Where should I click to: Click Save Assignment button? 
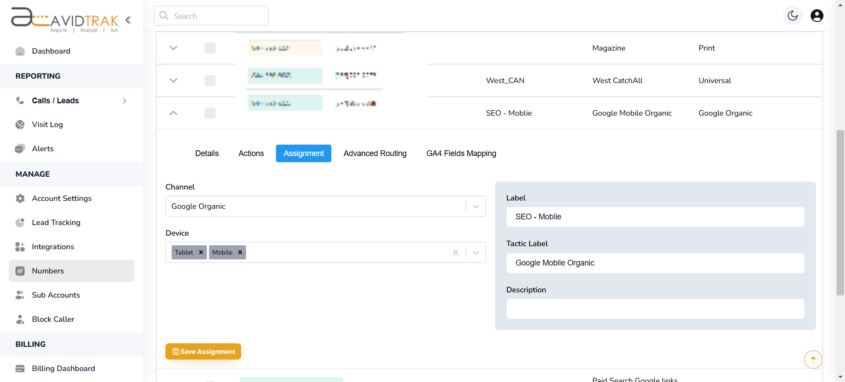pyautogui.click(x=203, y=351)
